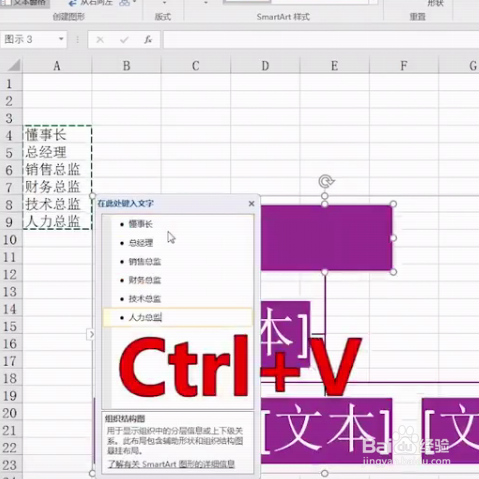
Task: Select cell A9 containing 人力总监
Action: [57, 221]
